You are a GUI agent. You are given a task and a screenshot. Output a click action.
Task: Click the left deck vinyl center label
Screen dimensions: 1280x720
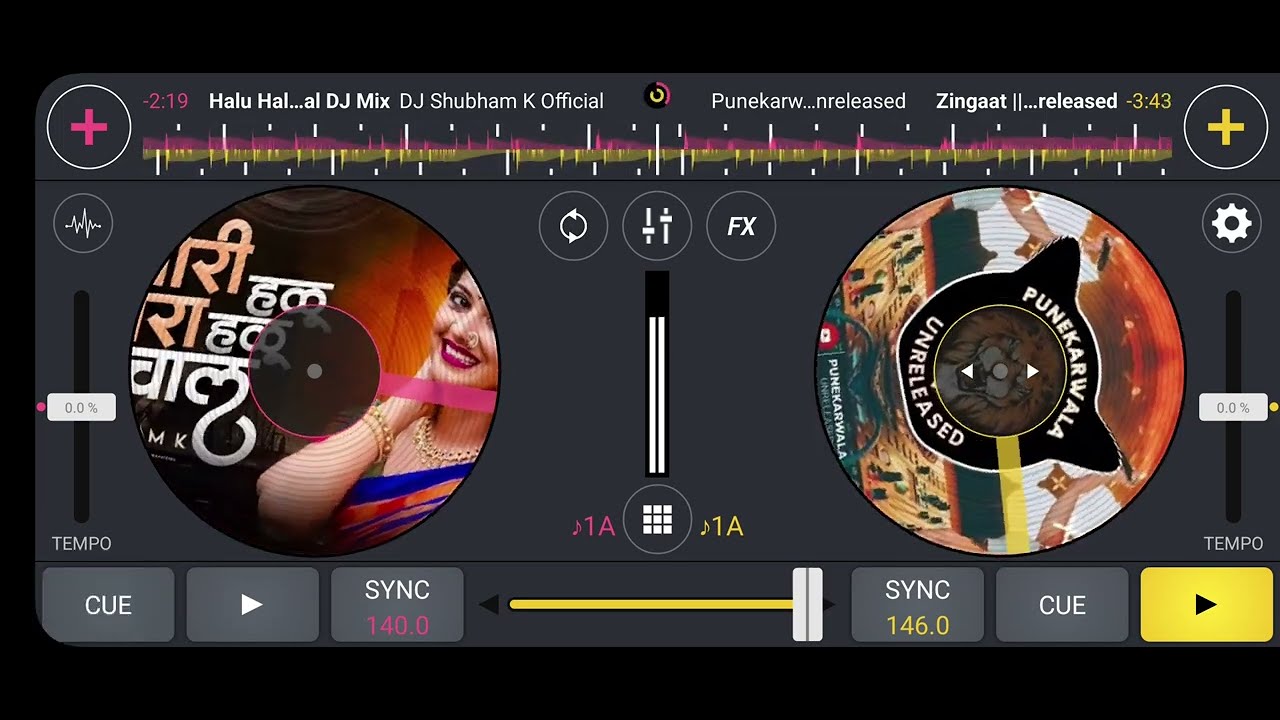point(314,371)
